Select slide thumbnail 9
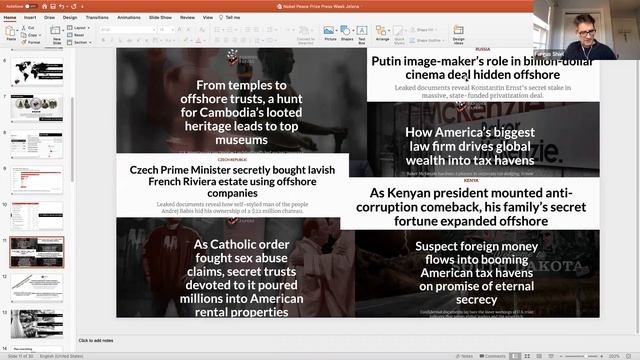Screen dimensions: 640x360 click(x=37, y=180)
